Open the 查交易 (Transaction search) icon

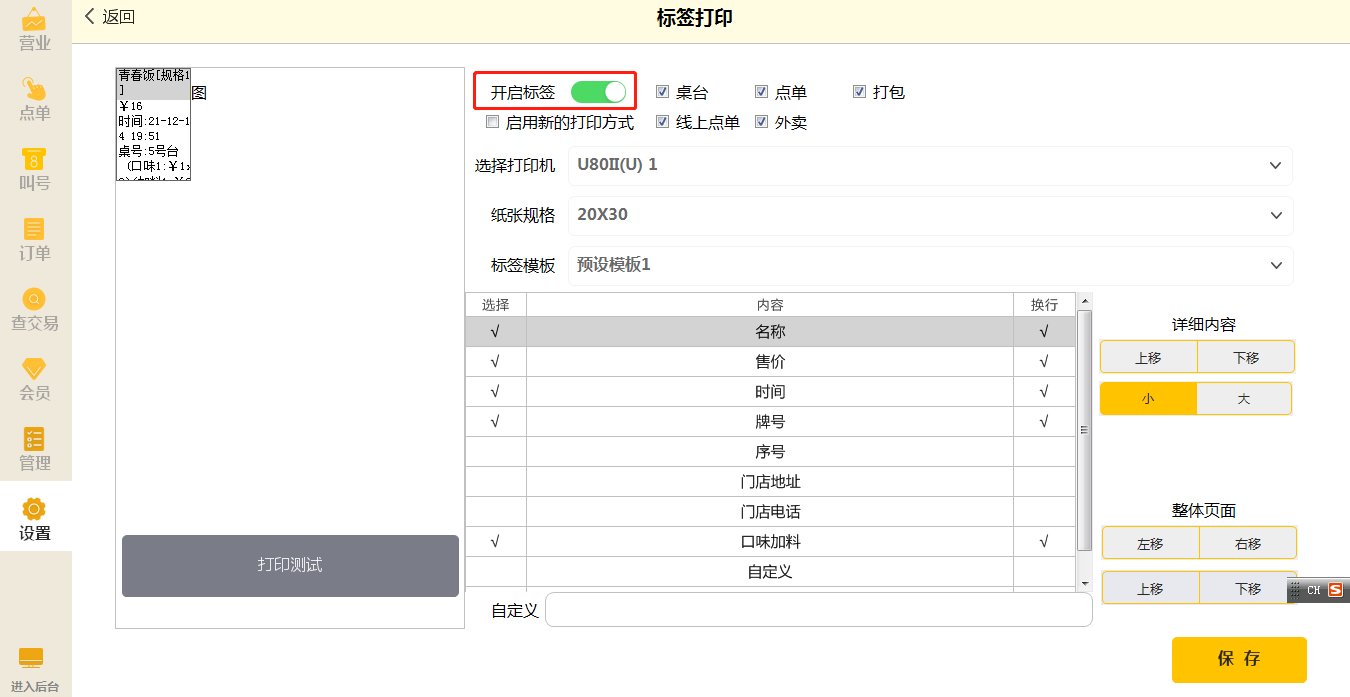pyautogui.click(x=34, y=310)
